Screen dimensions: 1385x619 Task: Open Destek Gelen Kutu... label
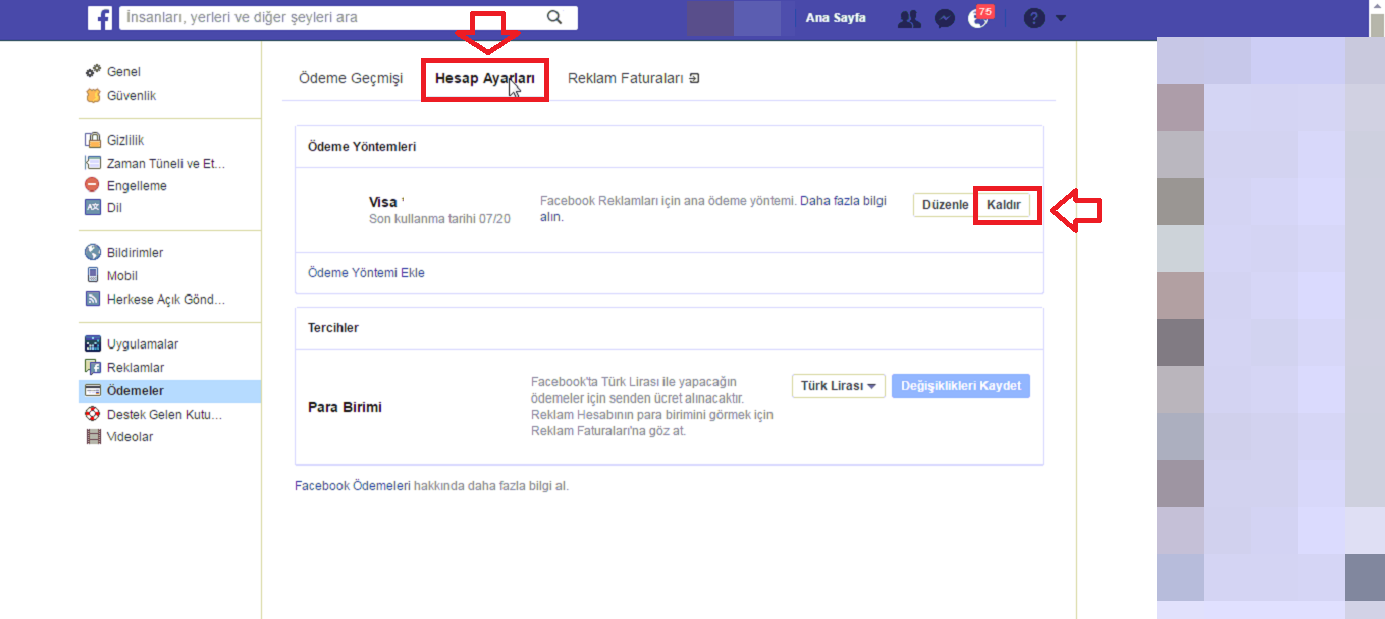[x=164, y=414]
